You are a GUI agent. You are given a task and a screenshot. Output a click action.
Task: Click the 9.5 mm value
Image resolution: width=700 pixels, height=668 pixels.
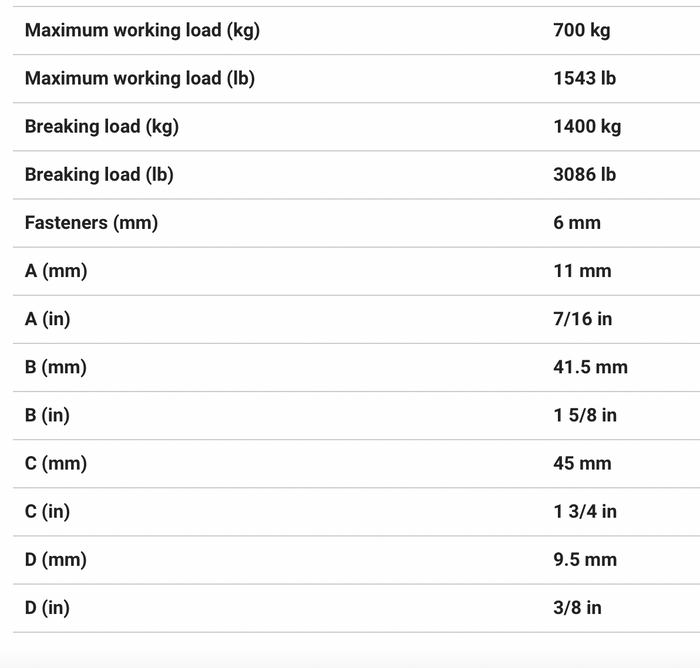coord(585,560)
